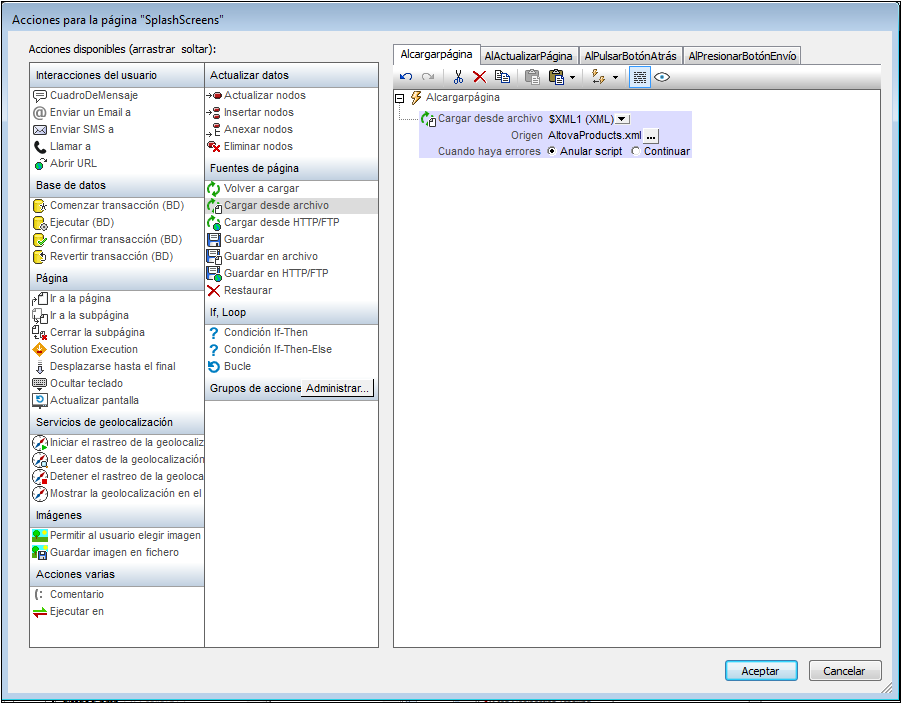Viewport: 902px width, 704px height.
Task: Click the first grayed-out paste icon
Action: click(532, 77)
